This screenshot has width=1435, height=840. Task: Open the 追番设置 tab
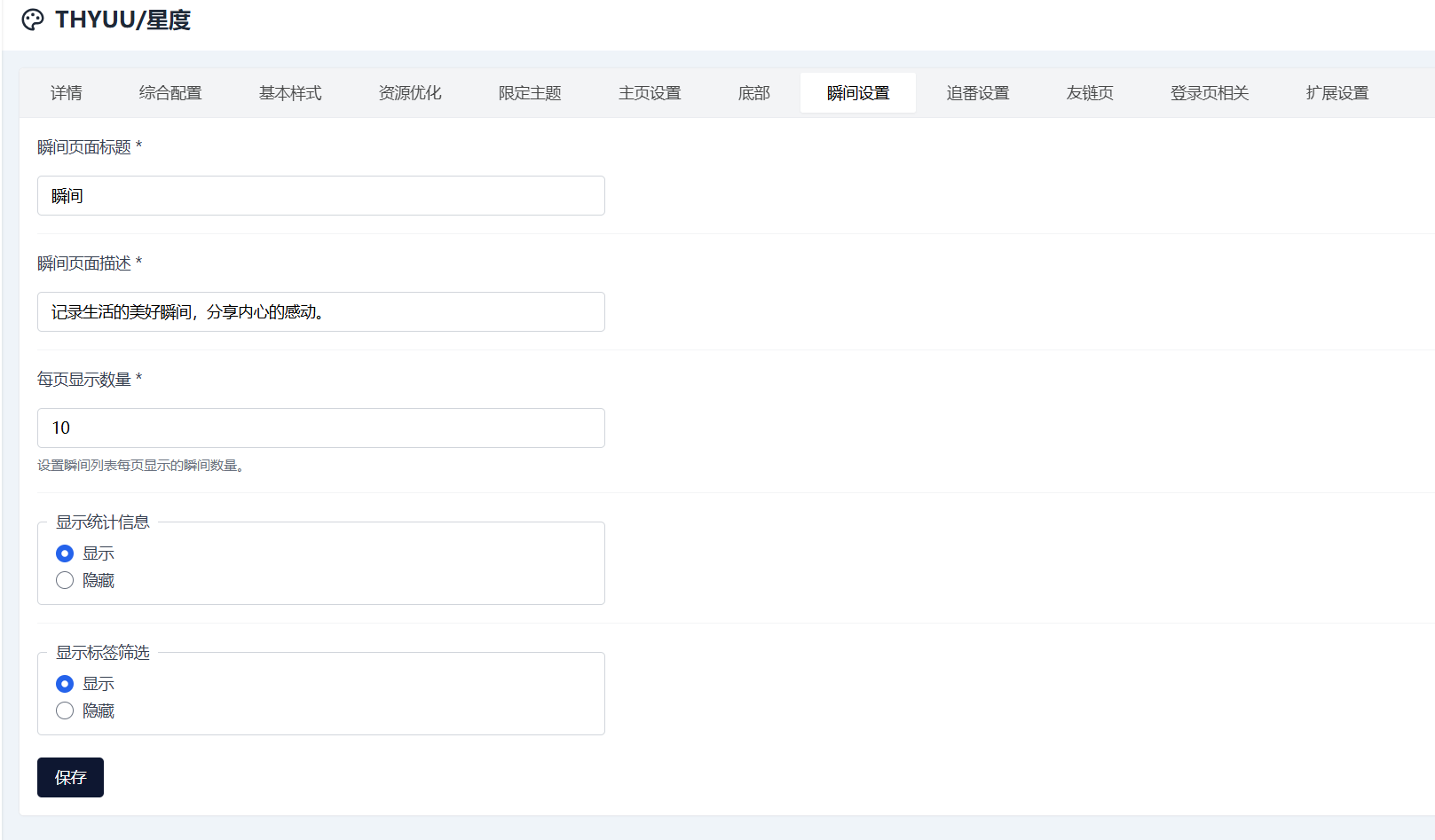click(x=978, y=93)
